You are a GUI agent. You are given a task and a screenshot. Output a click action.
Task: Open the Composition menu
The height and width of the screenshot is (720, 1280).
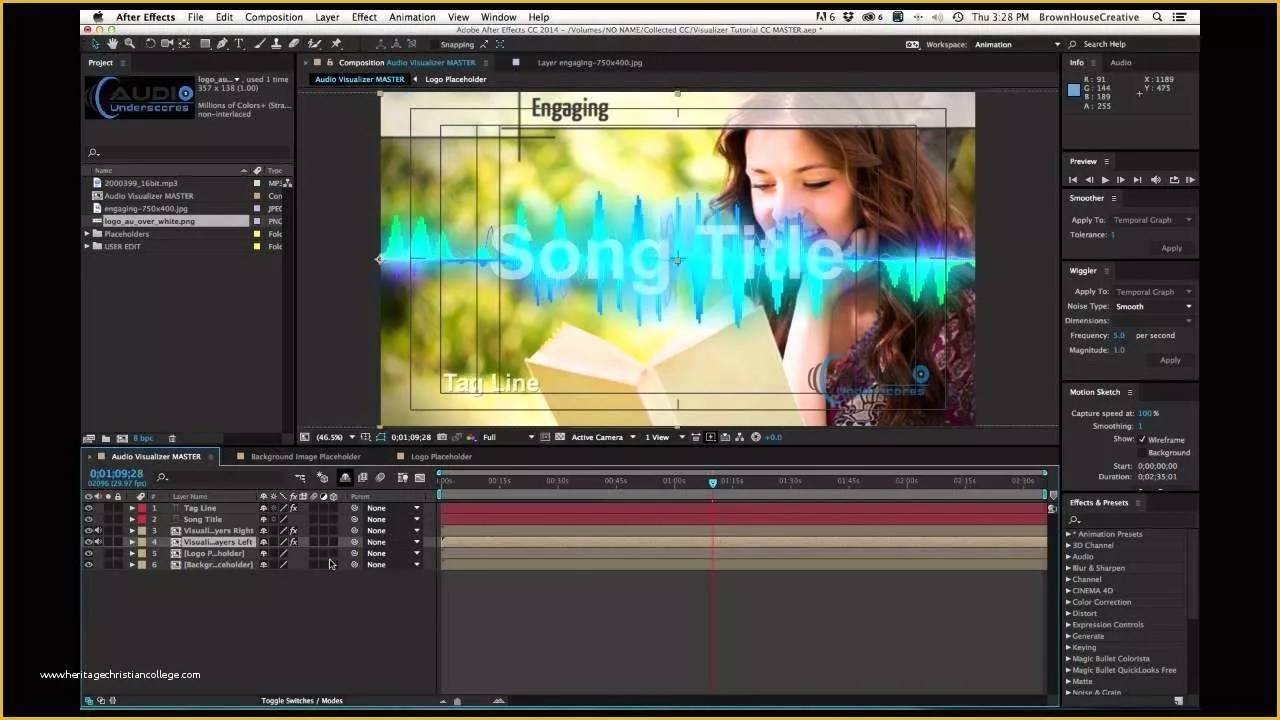tap(273, 17)
